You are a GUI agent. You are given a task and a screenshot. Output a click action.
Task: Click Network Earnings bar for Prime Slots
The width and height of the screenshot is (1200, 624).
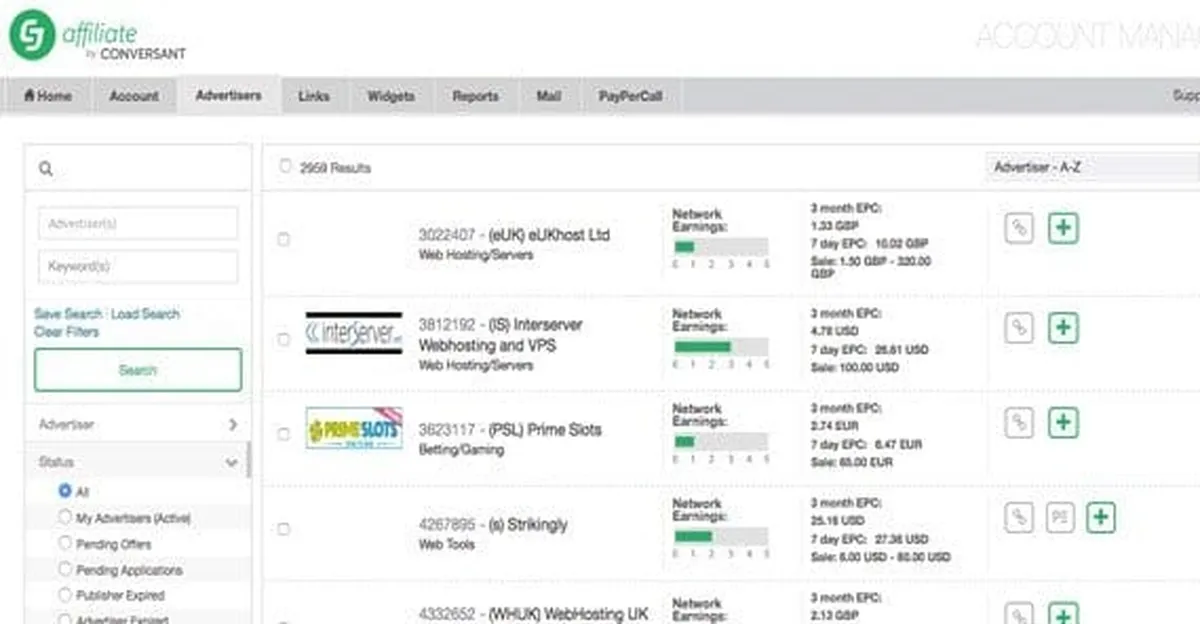click(721, 441)
